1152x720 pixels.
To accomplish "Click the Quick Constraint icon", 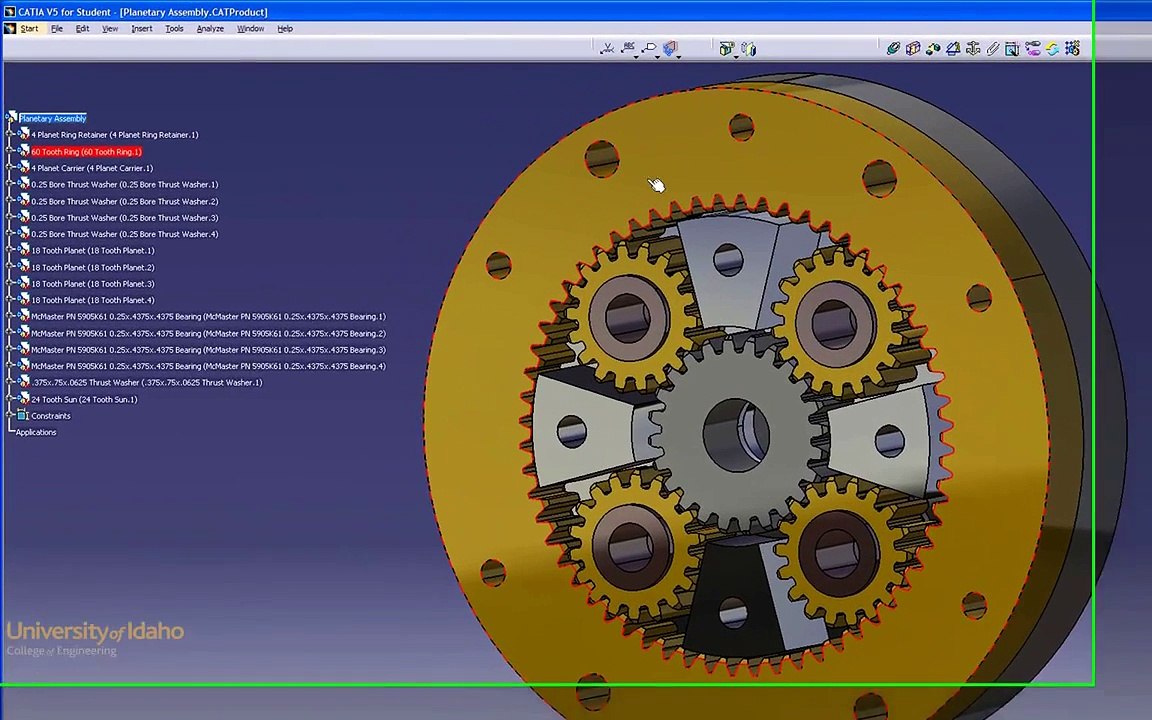I will [x=1012, y=48].
